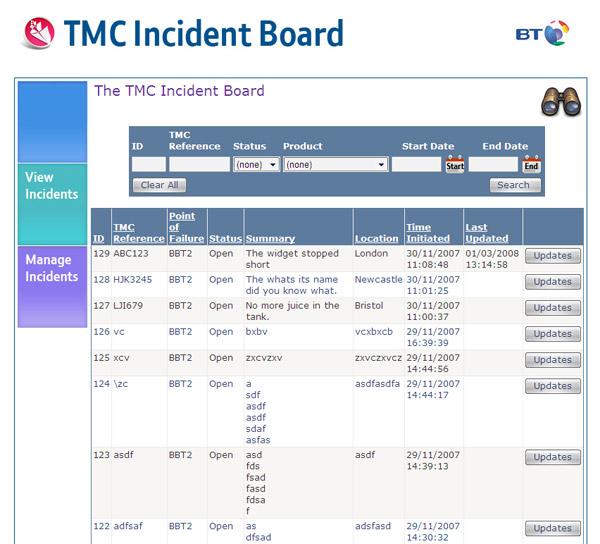Sort table by TMC Reference column
The height and width of the screenshot is (544, 600).
pos(139,233)
